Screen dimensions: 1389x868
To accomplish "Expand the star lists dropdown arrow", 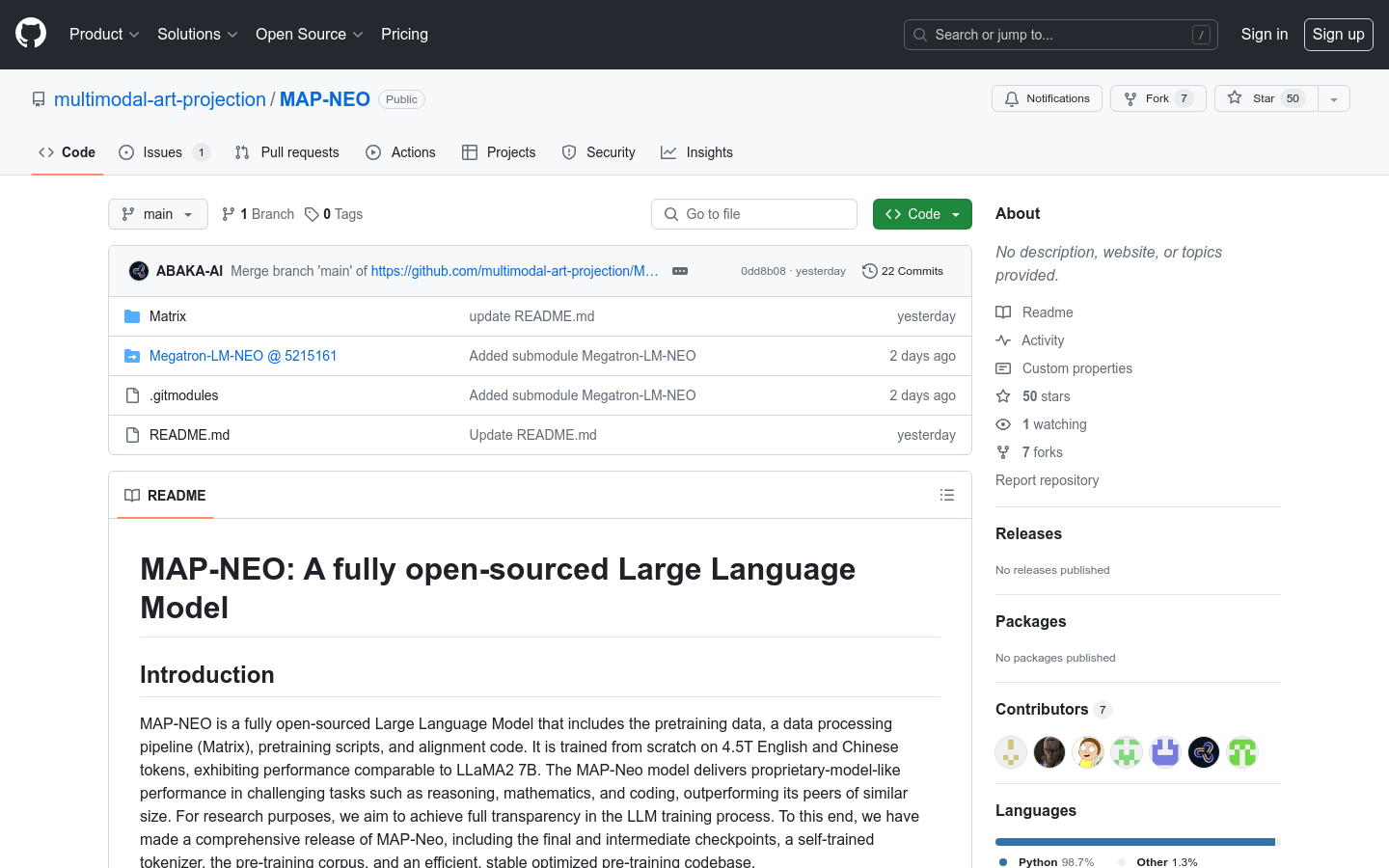I will click(1334, 98).
